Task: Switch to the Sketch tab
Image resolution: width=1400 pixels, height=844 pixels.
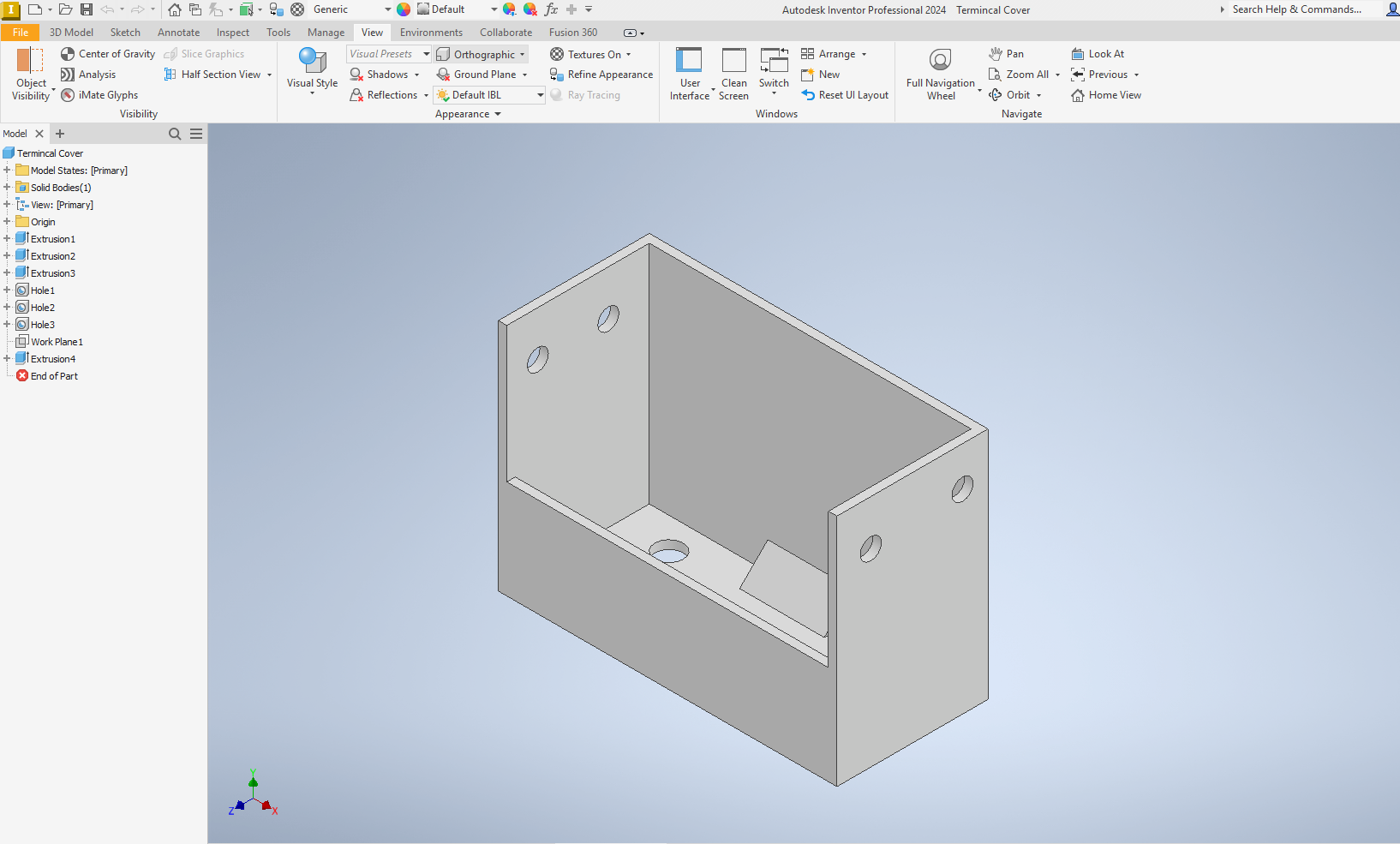Action: (x=125, y=33)
